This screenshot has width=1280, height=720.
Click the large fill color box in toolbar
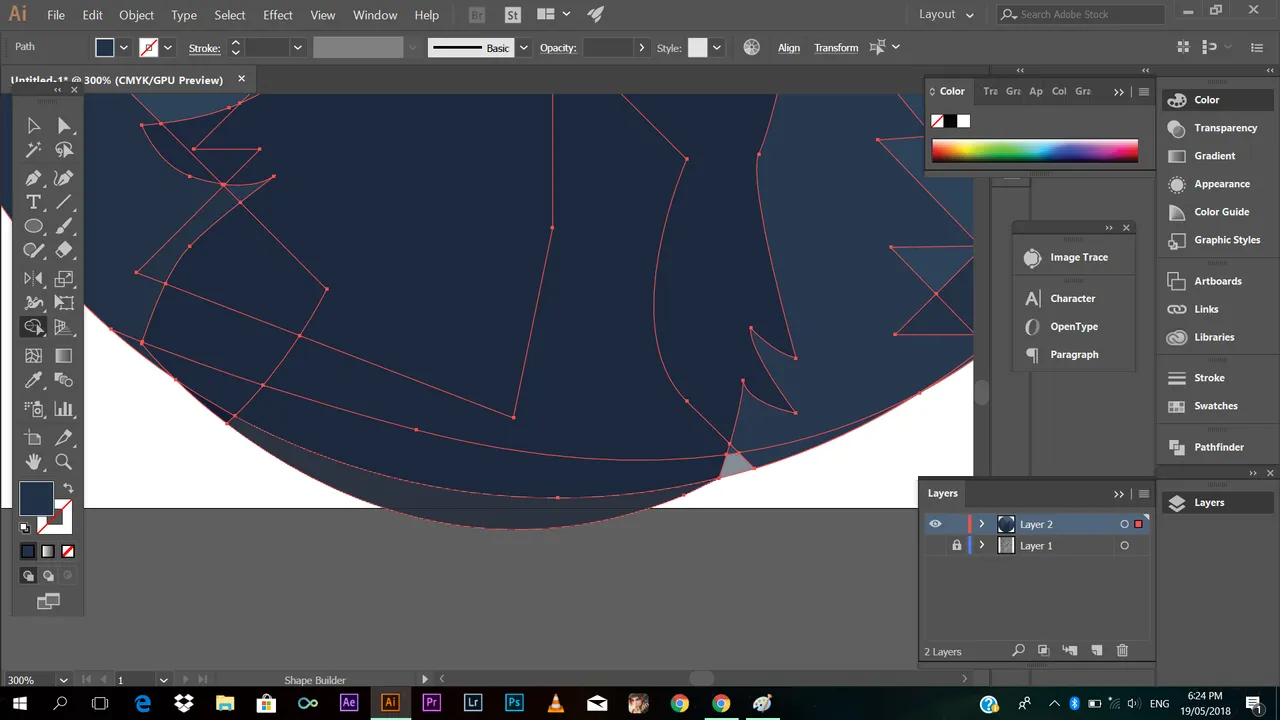coord(37,498)
